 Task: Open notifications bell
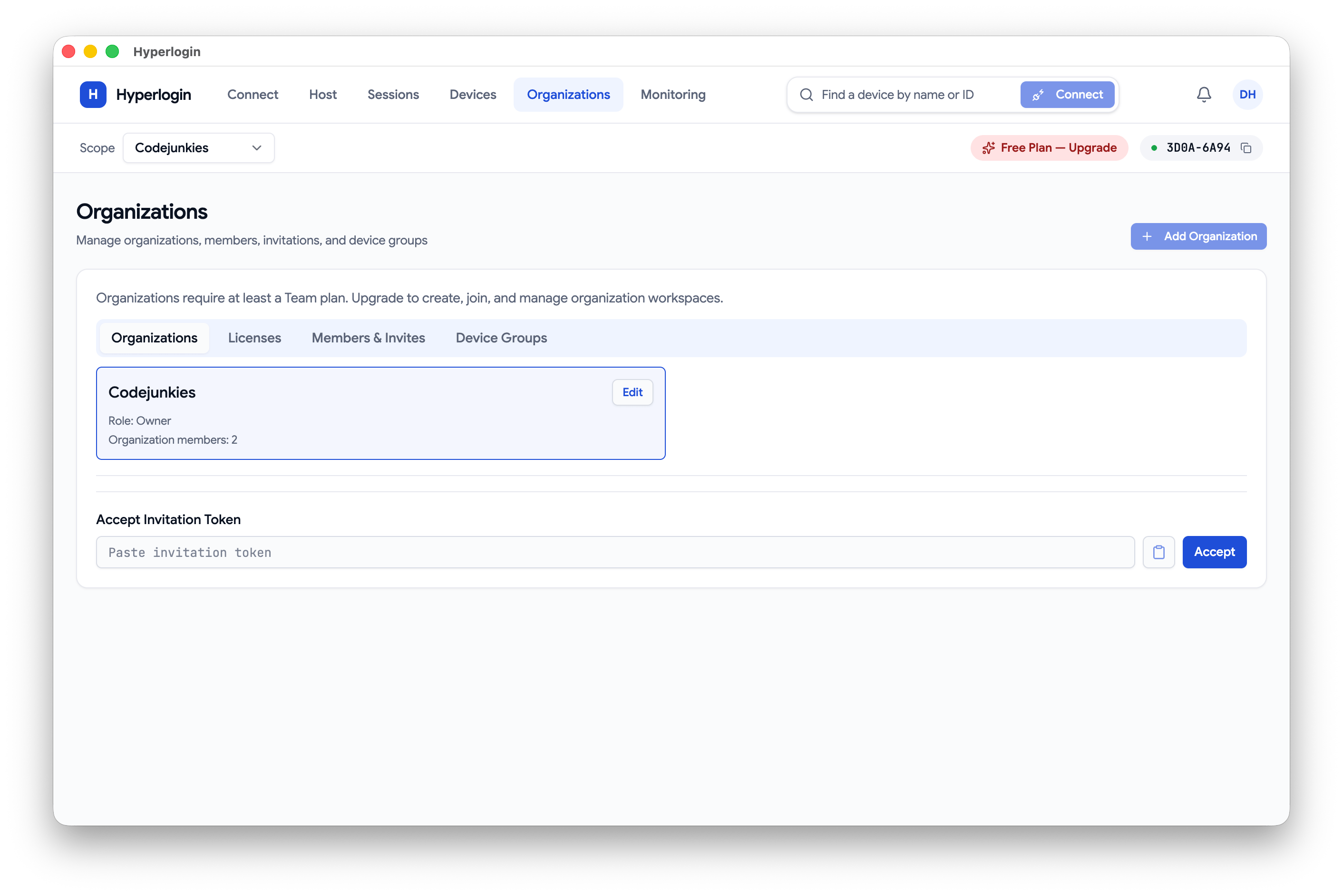[x=1204, y=94]
